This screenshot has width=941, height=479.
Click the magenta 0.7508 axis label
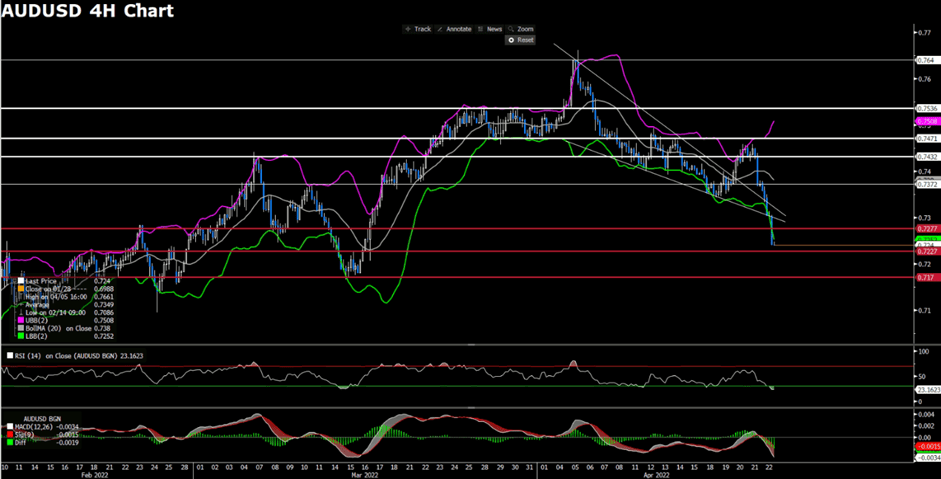point(927,121)
